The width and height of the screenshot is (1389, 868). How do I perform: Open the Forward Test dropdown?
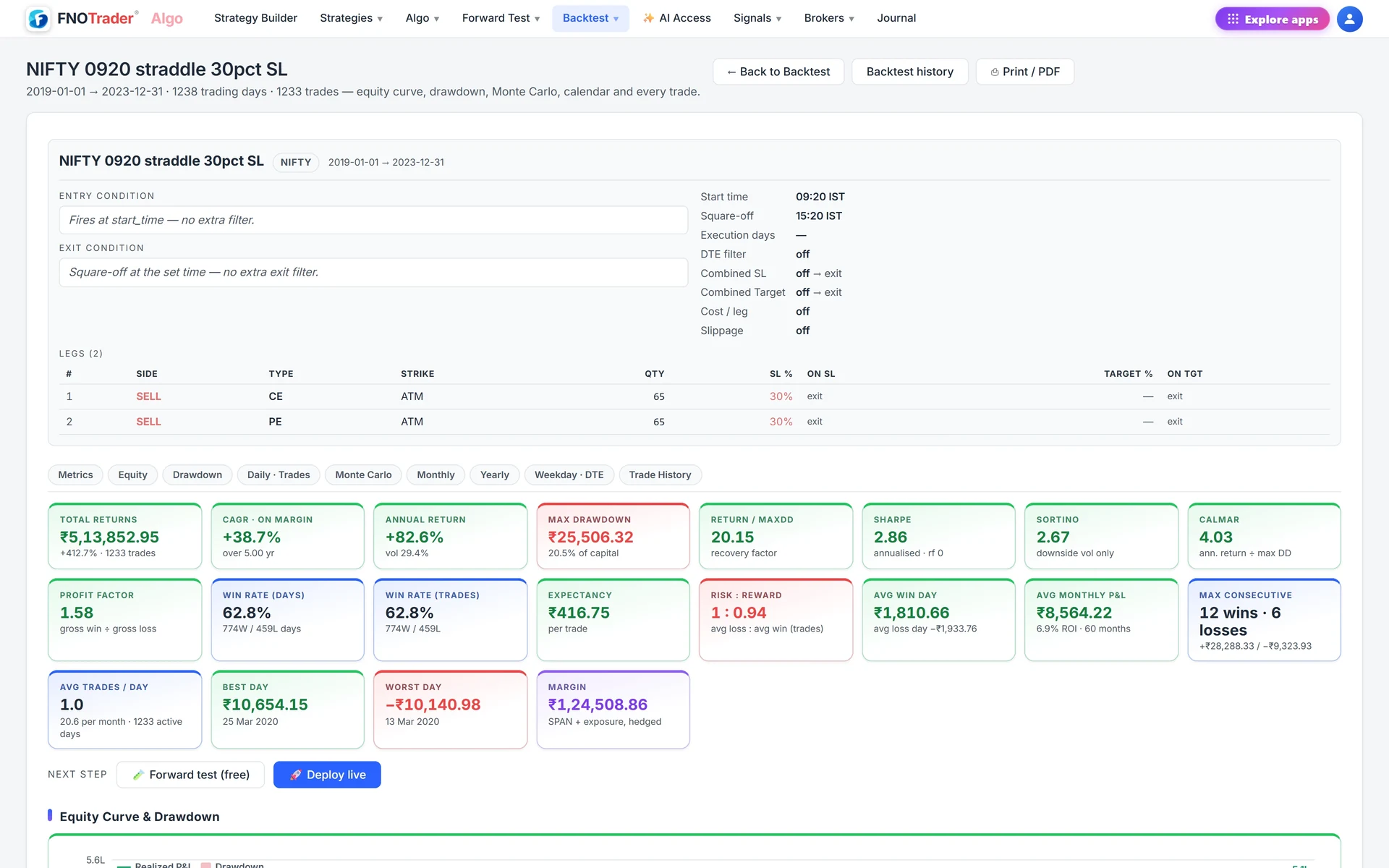click(x=501, y=18)
